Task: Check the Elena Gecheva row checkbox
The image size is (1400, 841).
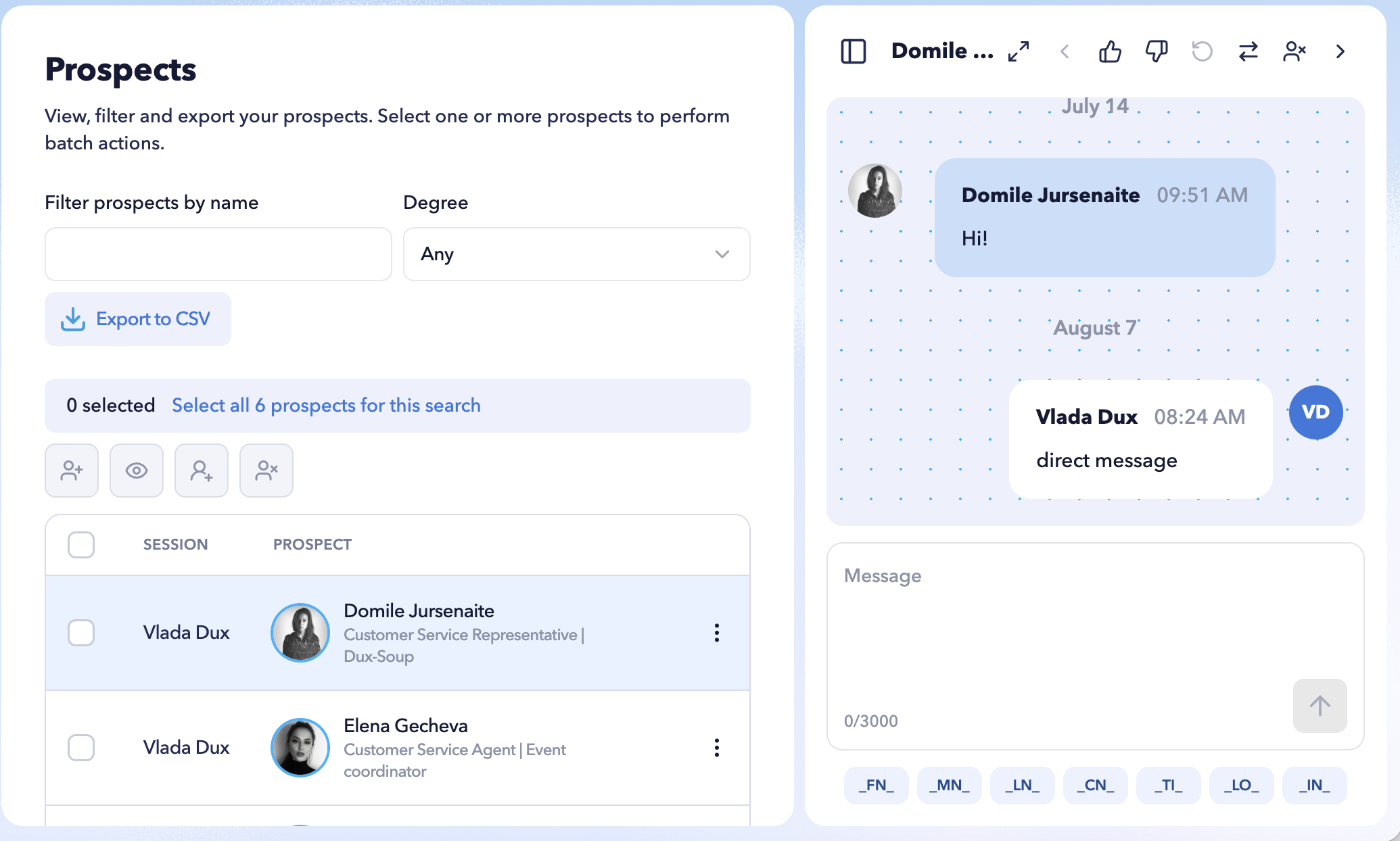Action: [81, 748]
